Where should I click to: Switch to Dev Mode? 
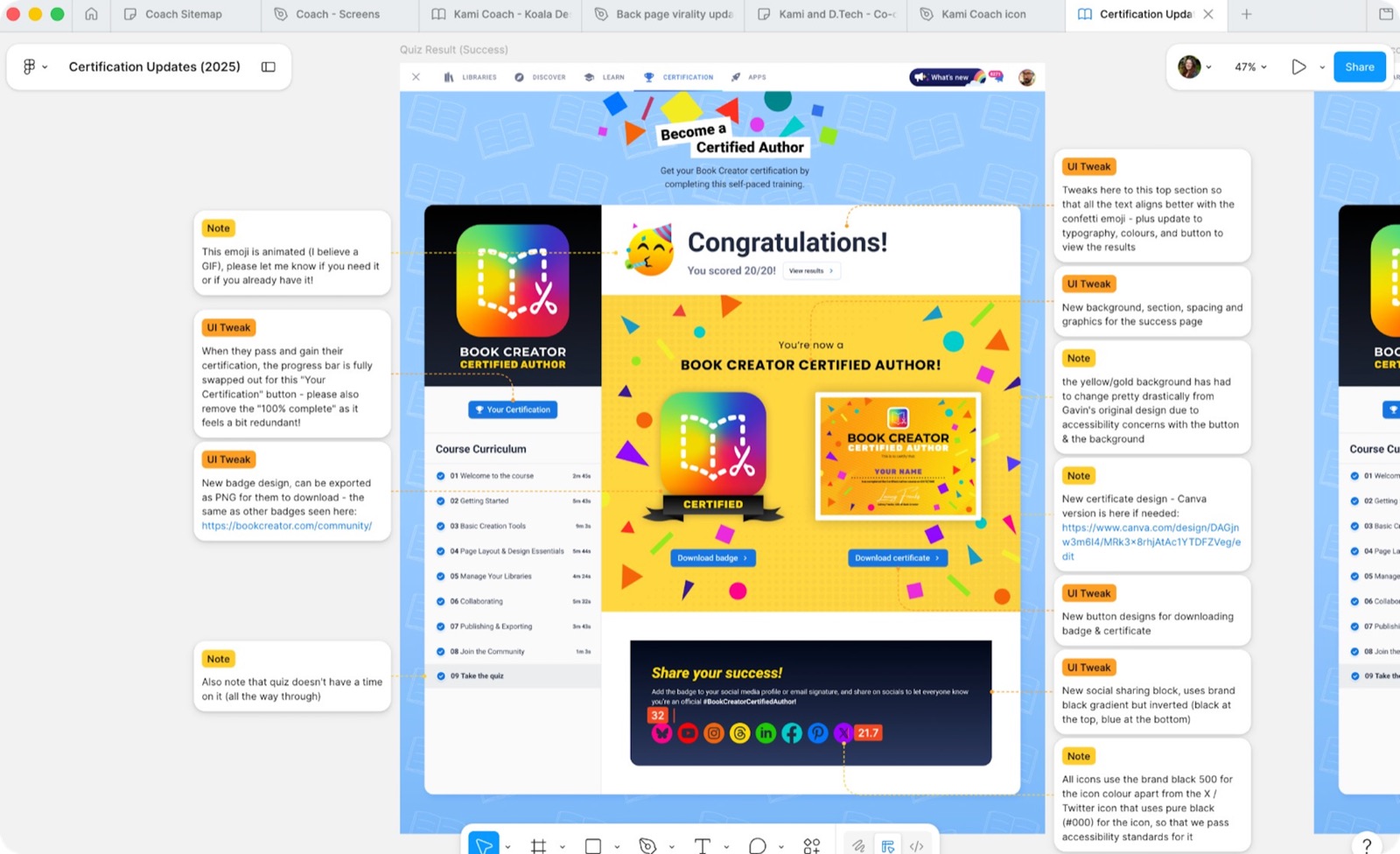tap(917, 845)
